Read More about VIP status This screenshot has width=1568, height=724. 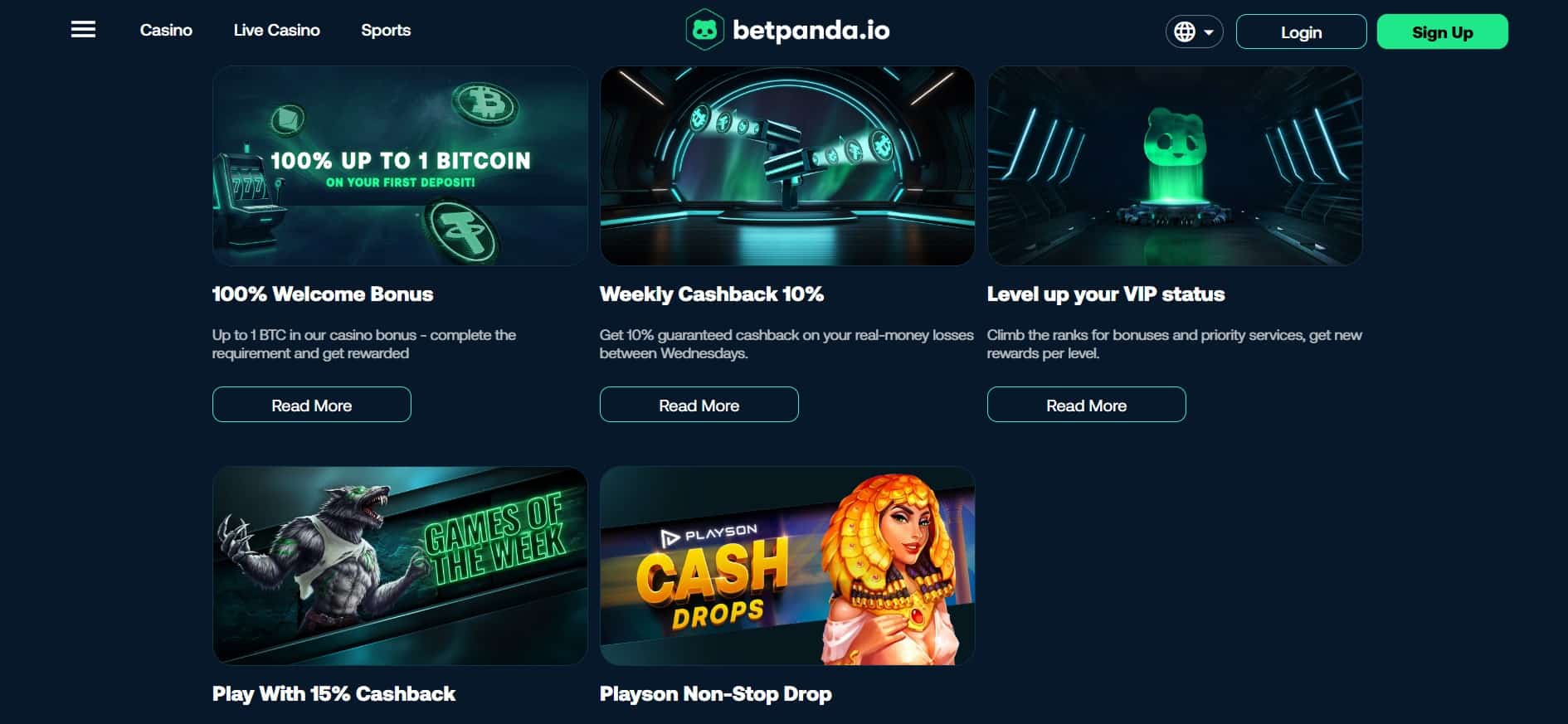tap(1086, 405)
